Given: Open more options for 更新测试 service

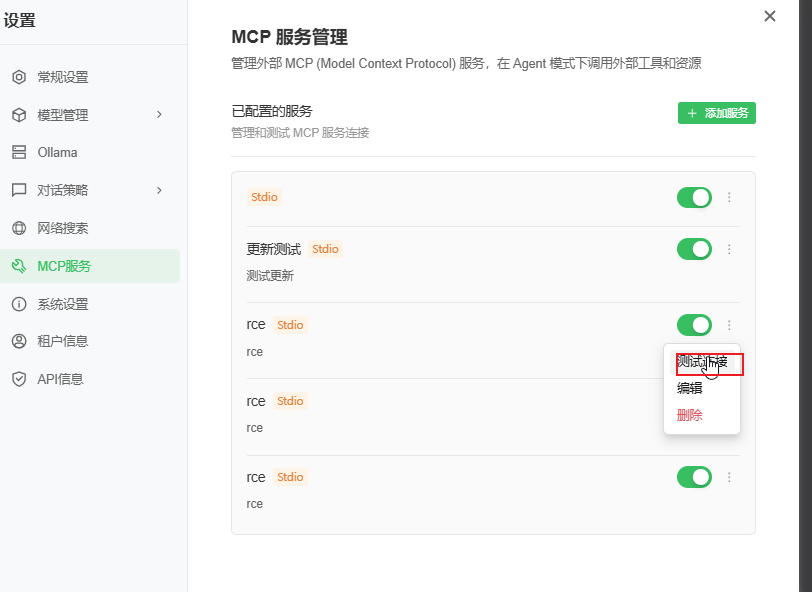Looking at the screenshot, I should (x=729, y=249).
